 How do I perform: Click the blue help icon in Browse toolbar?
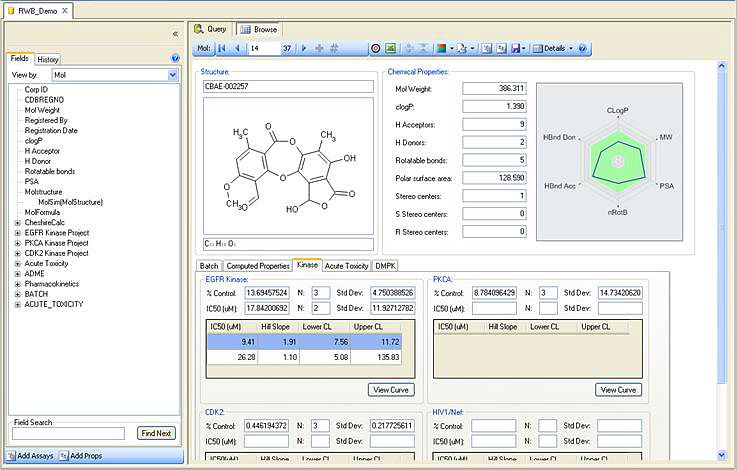[583, 48]
